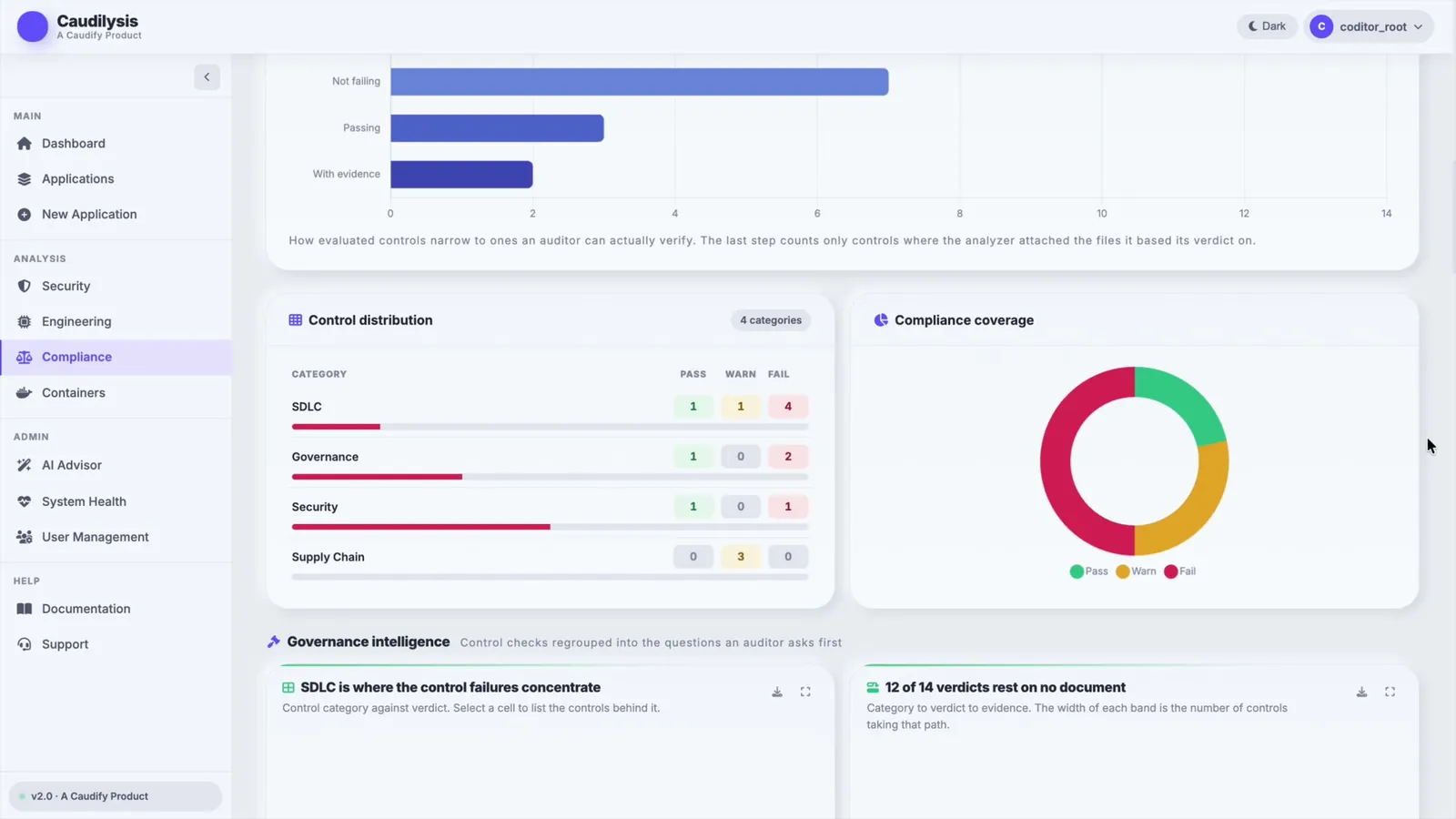1456x819 pixels.
Task: Click the User Management people icon
Action: pyautogui.click(x=25, y=537)
